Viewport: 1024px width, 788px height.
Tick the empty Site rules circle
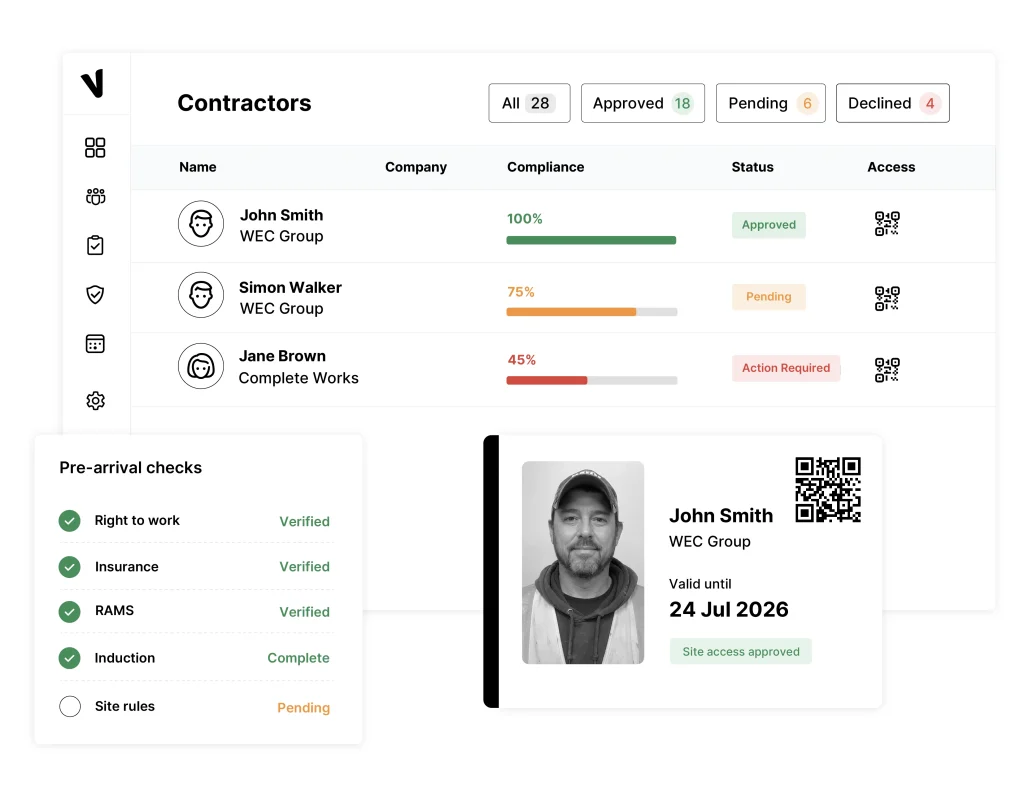[70, 706]
